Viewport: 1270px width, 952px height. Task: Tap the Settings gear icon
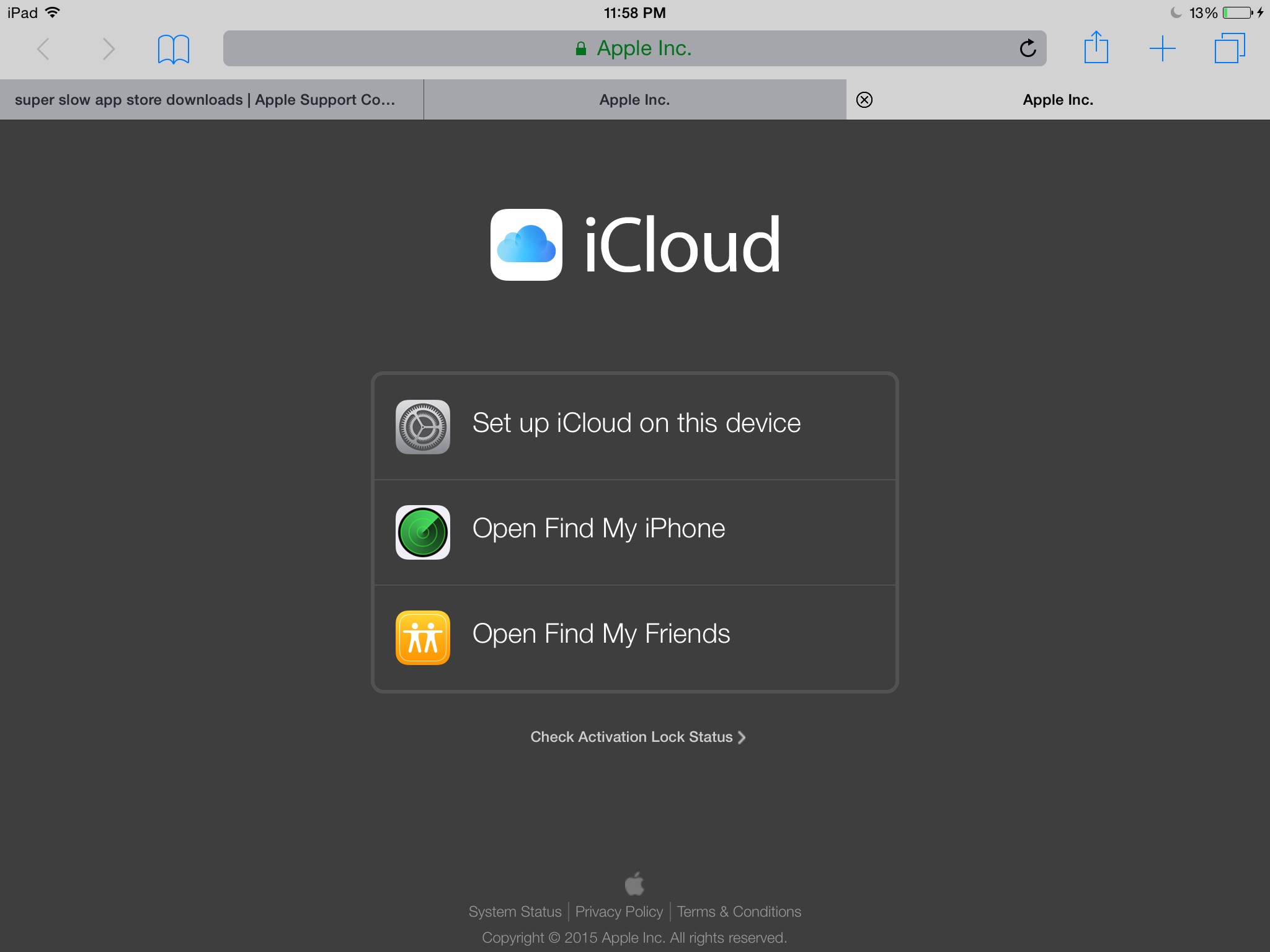coord(423,427)
